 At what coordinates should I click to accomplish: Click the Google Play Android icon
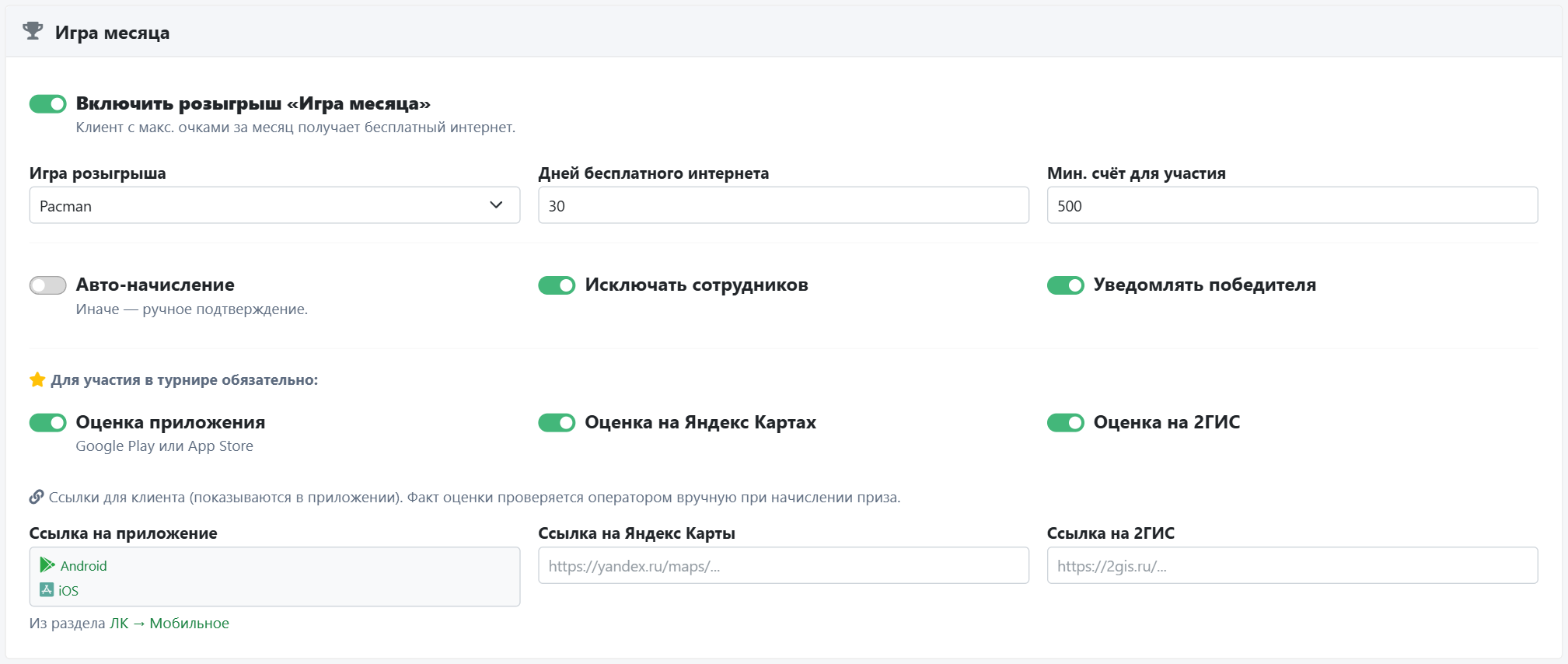(47, 564)
